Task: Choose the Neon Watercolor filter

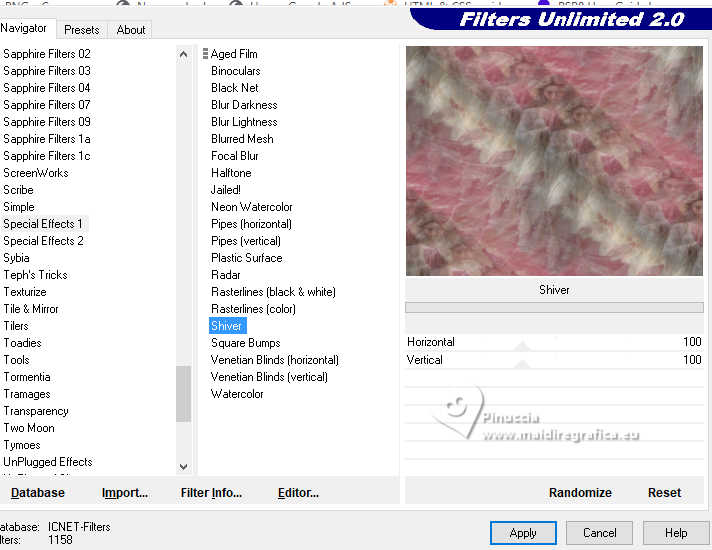Action: click(x=252, y=207)
